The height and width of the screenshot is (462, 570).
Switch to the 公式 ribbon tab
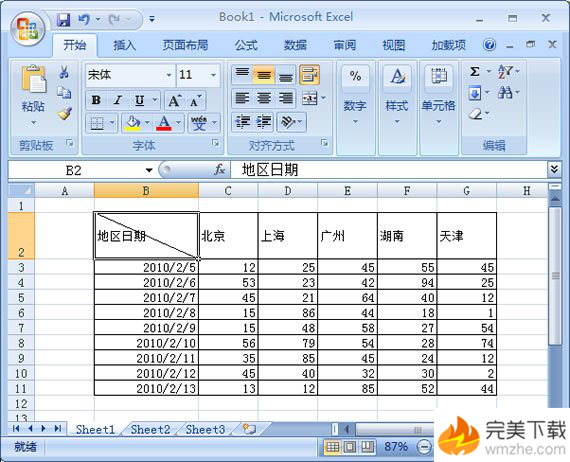click(x=246, y=45)
